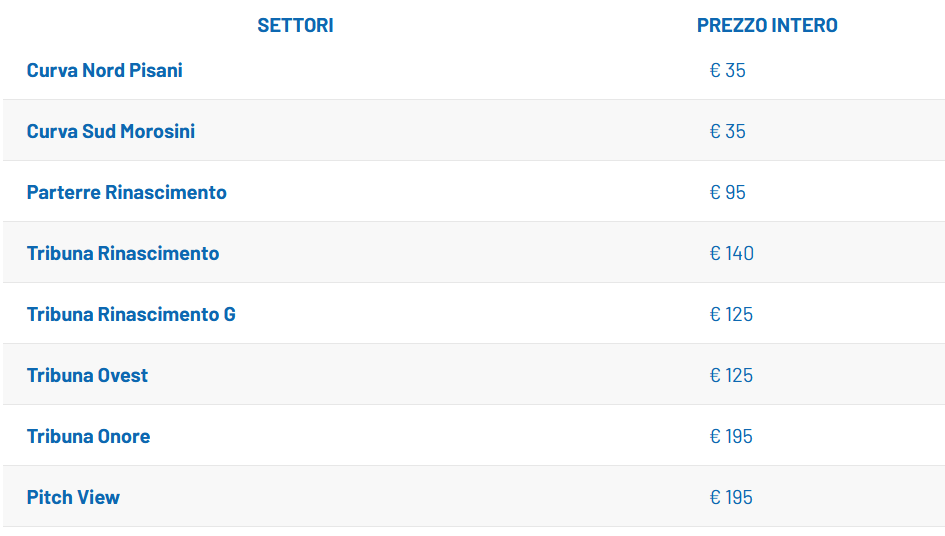Click the PREZZO INTERO column header
The width and height of the screenshot is (945, 536).
(x=767, y=26)
